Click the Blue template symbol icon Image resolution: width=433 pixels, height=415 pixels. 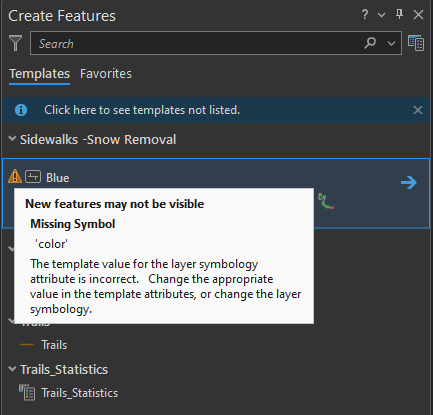pyautogui.click(x=33, y=176)
